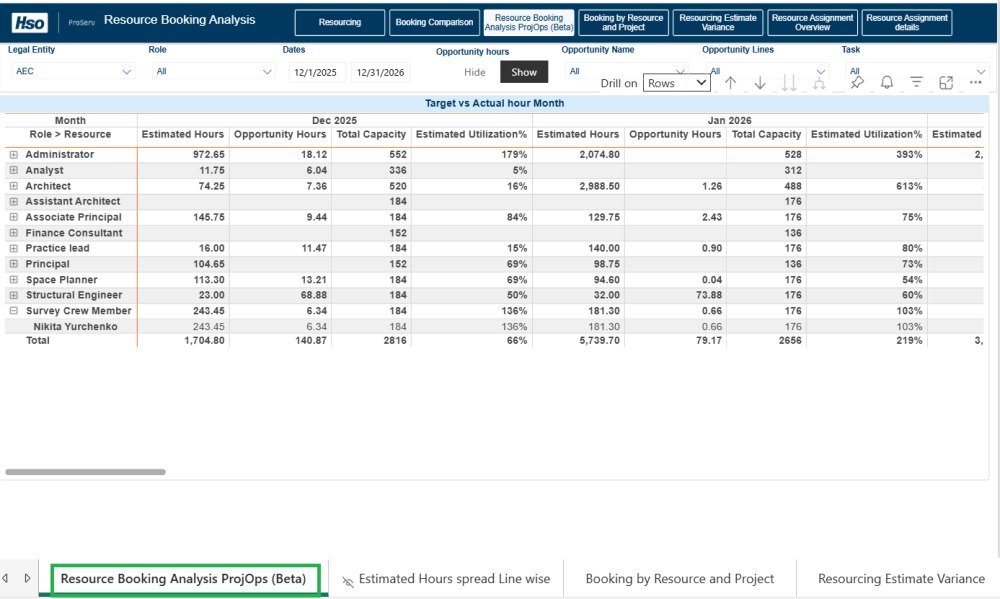Image resolution: width=1000 pixels, height=599 pixels.
Task: Click the Booking Comparison navigation button
Action: click(x=434, y=22)
